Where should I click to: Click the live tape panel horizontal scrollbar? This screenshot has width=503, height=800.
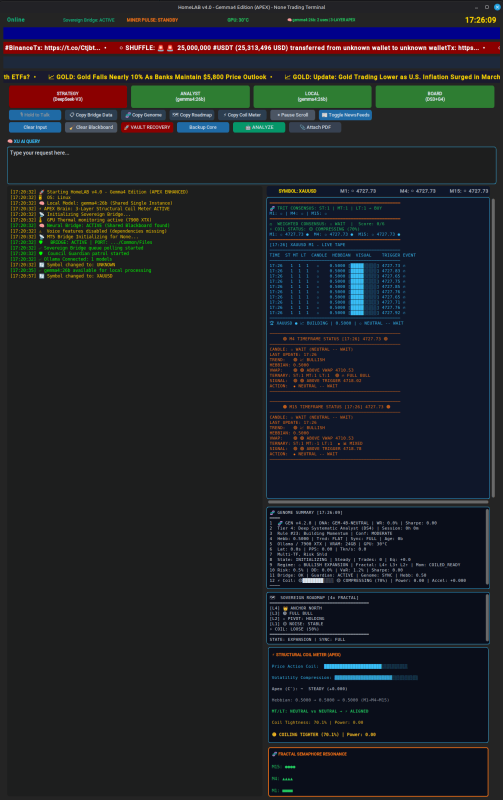click(379, 502)
